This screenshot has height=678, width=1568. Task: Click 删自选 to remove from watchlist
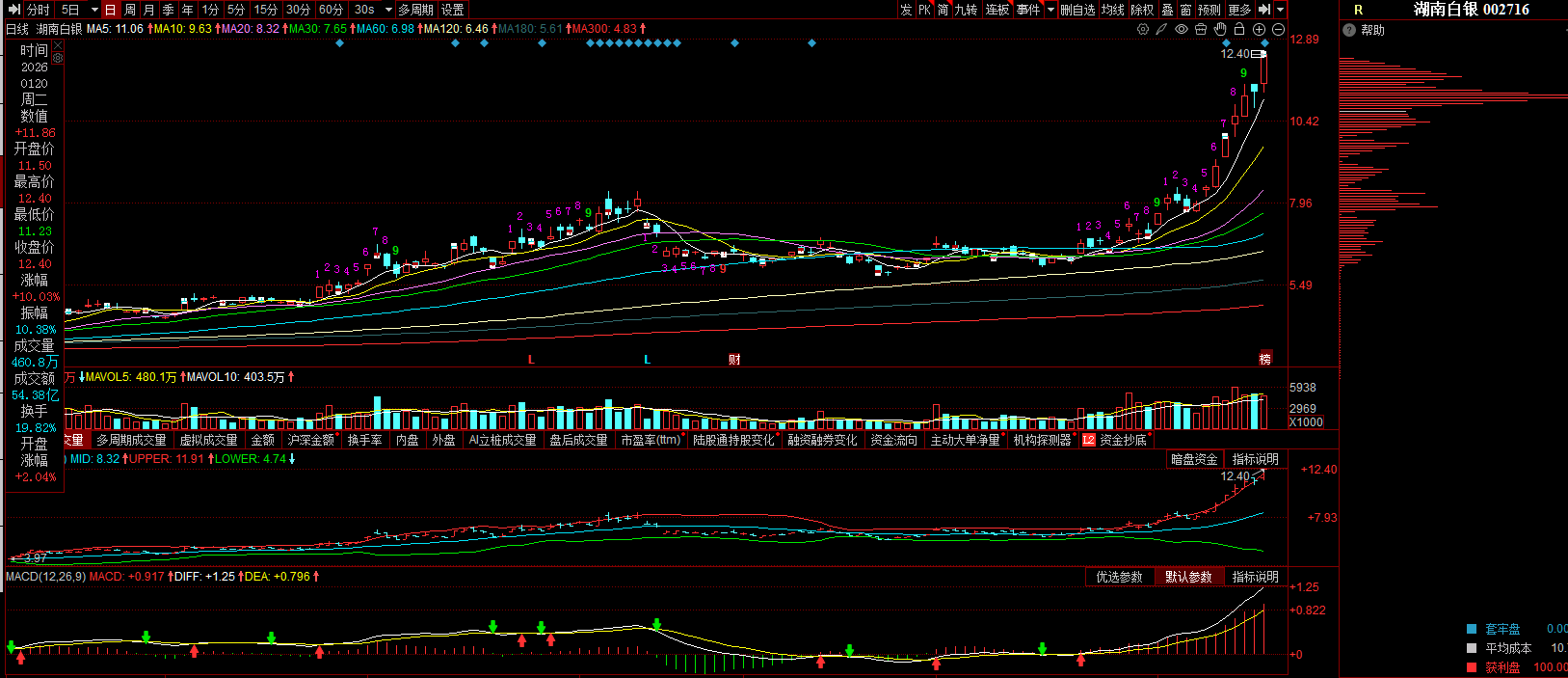pos(1078,10)
